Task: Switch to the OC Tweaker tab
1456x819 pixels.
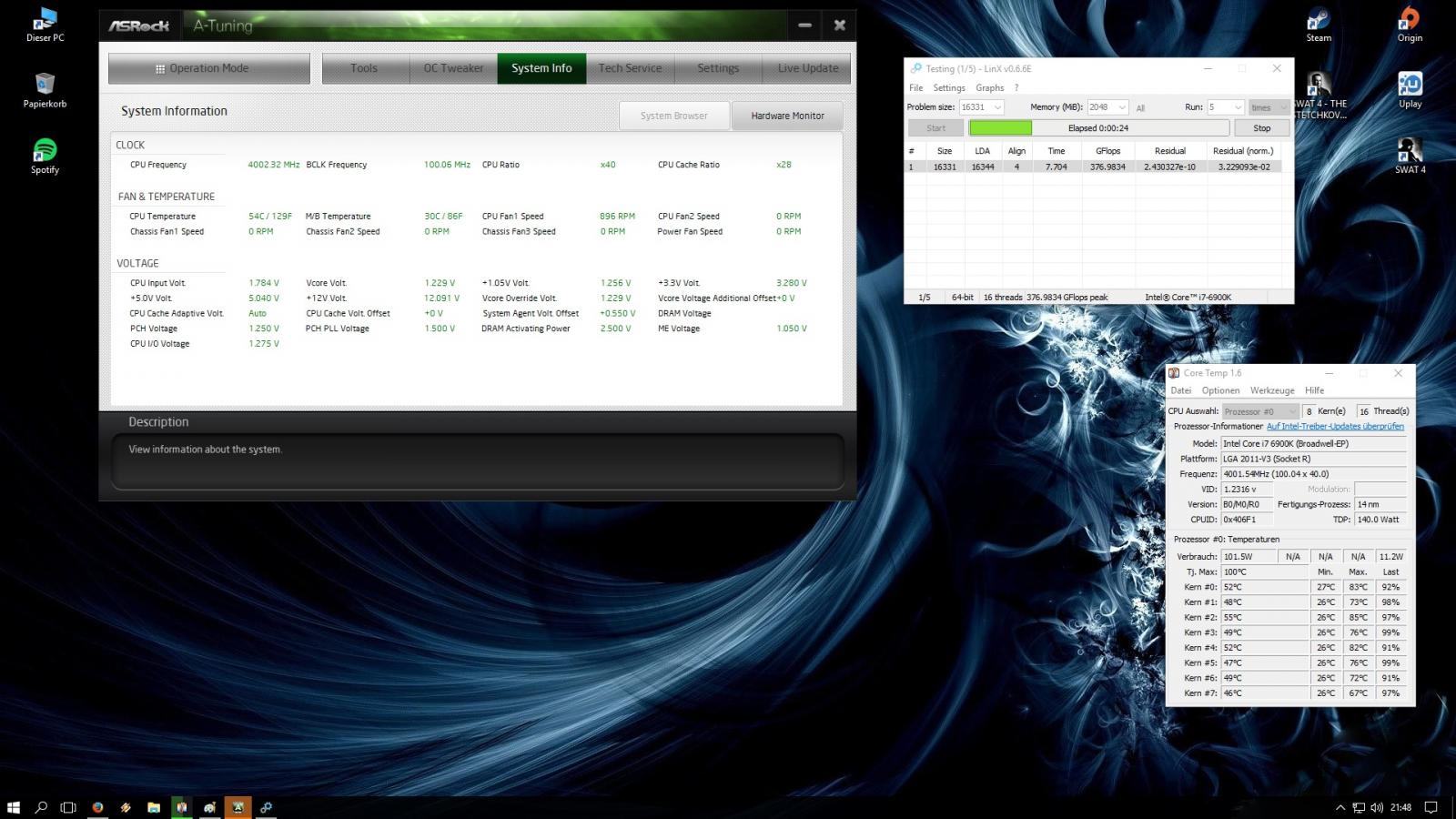Action: pyautogui.click(x=453, y=68)
